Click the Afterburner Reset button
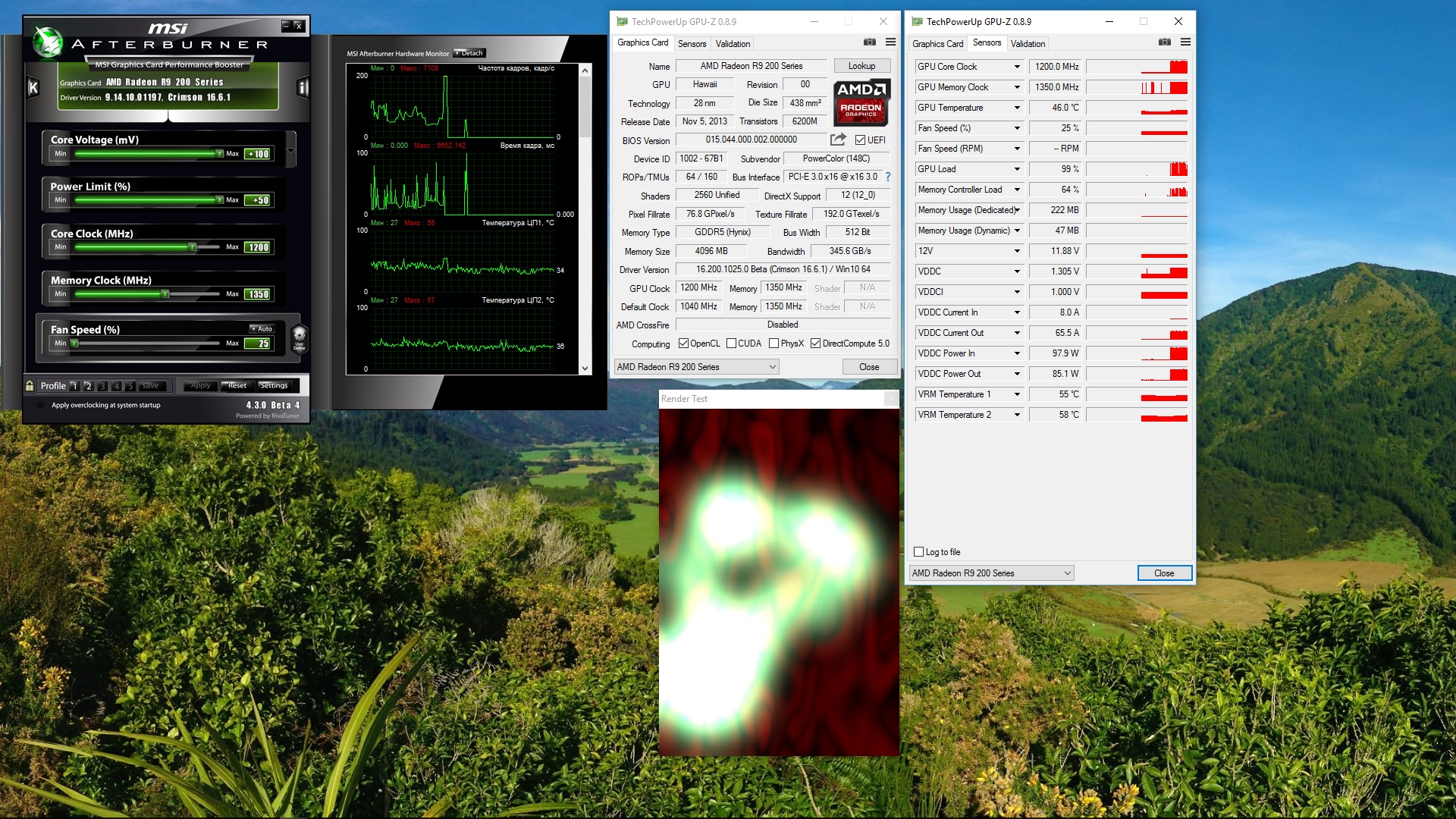 [237, 386]
